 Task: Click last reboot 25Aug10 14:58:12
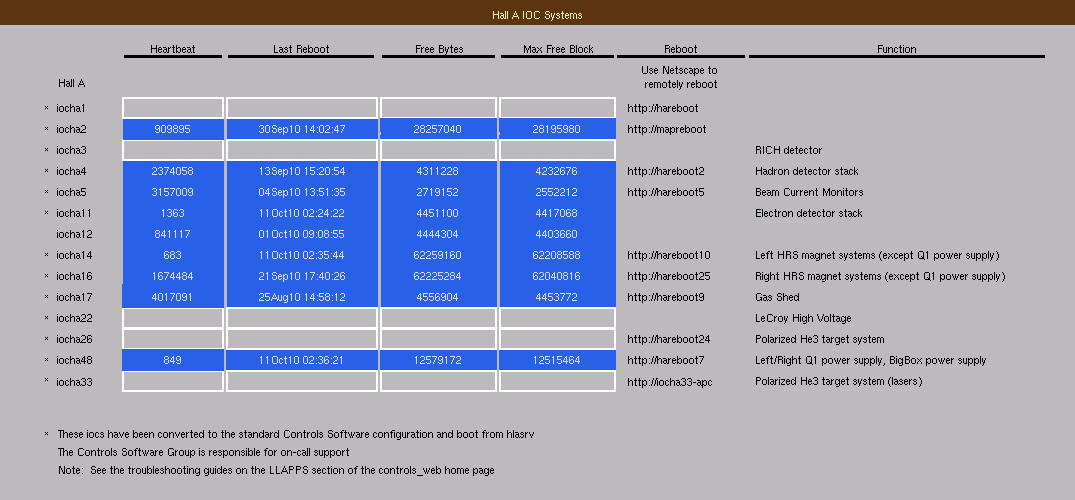302,297
